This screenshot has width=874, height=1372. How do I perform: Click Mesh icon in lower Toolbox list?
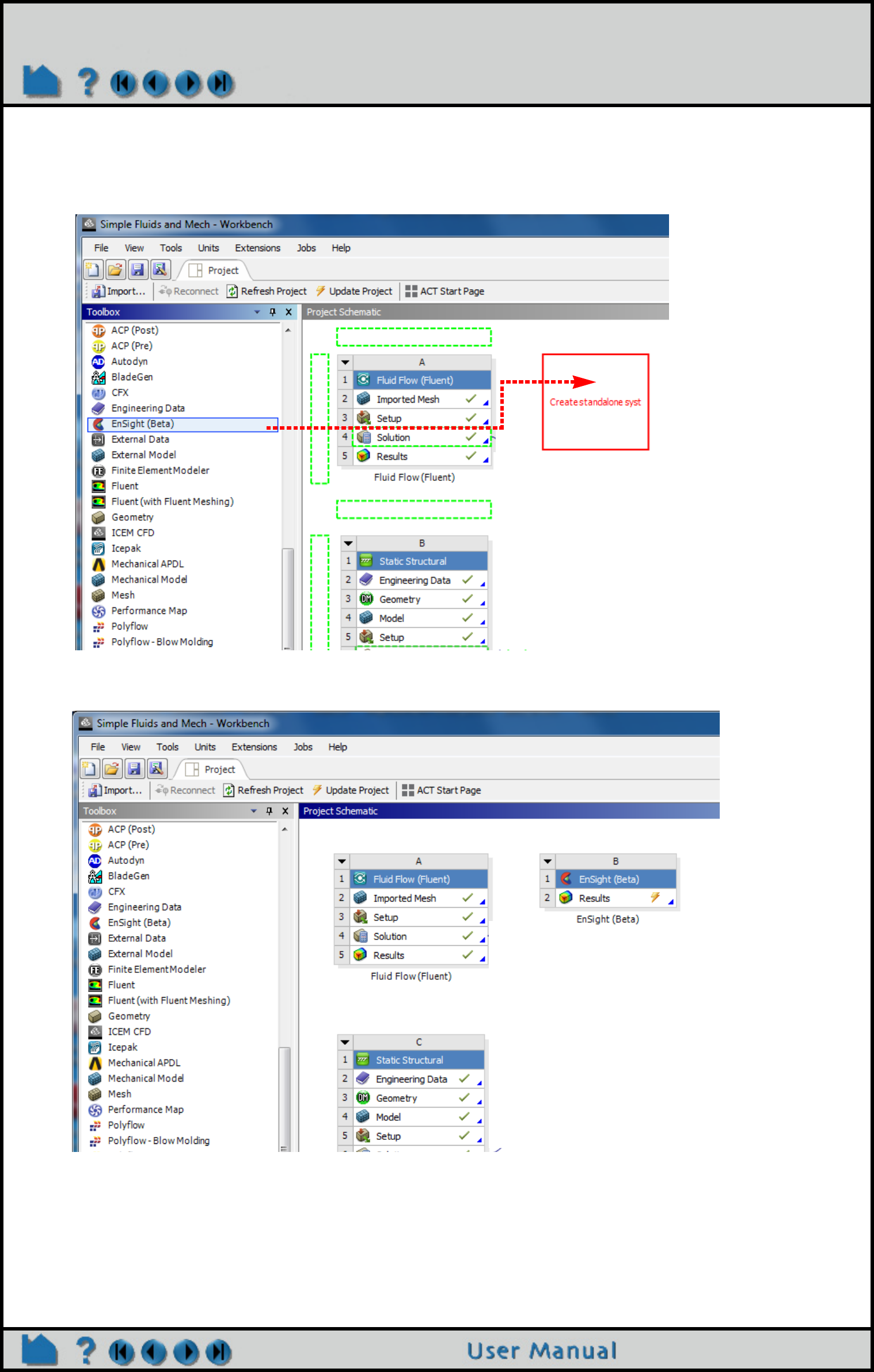point(95,1094)
